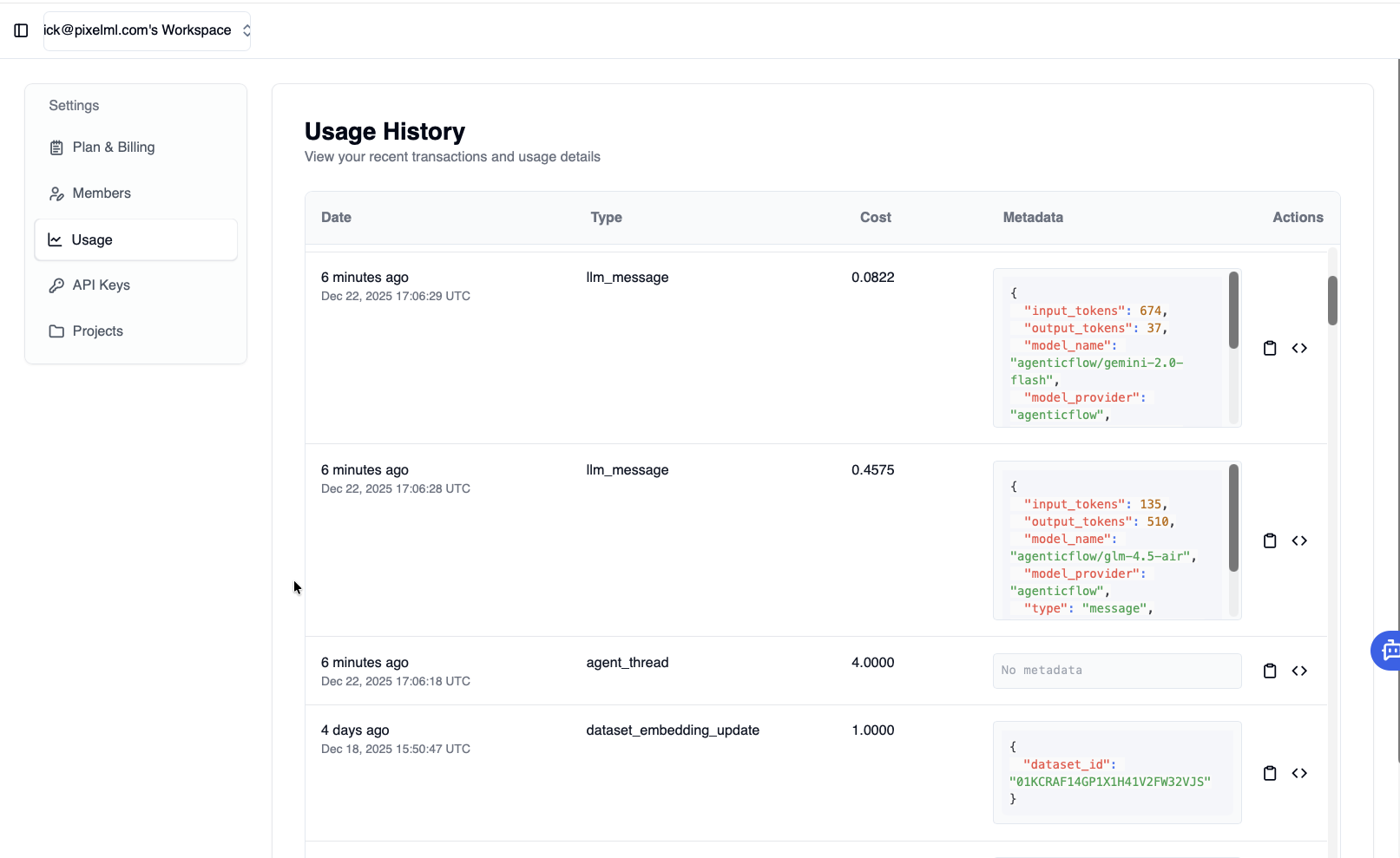Open Plan & Billing settings

click(113, 147)
